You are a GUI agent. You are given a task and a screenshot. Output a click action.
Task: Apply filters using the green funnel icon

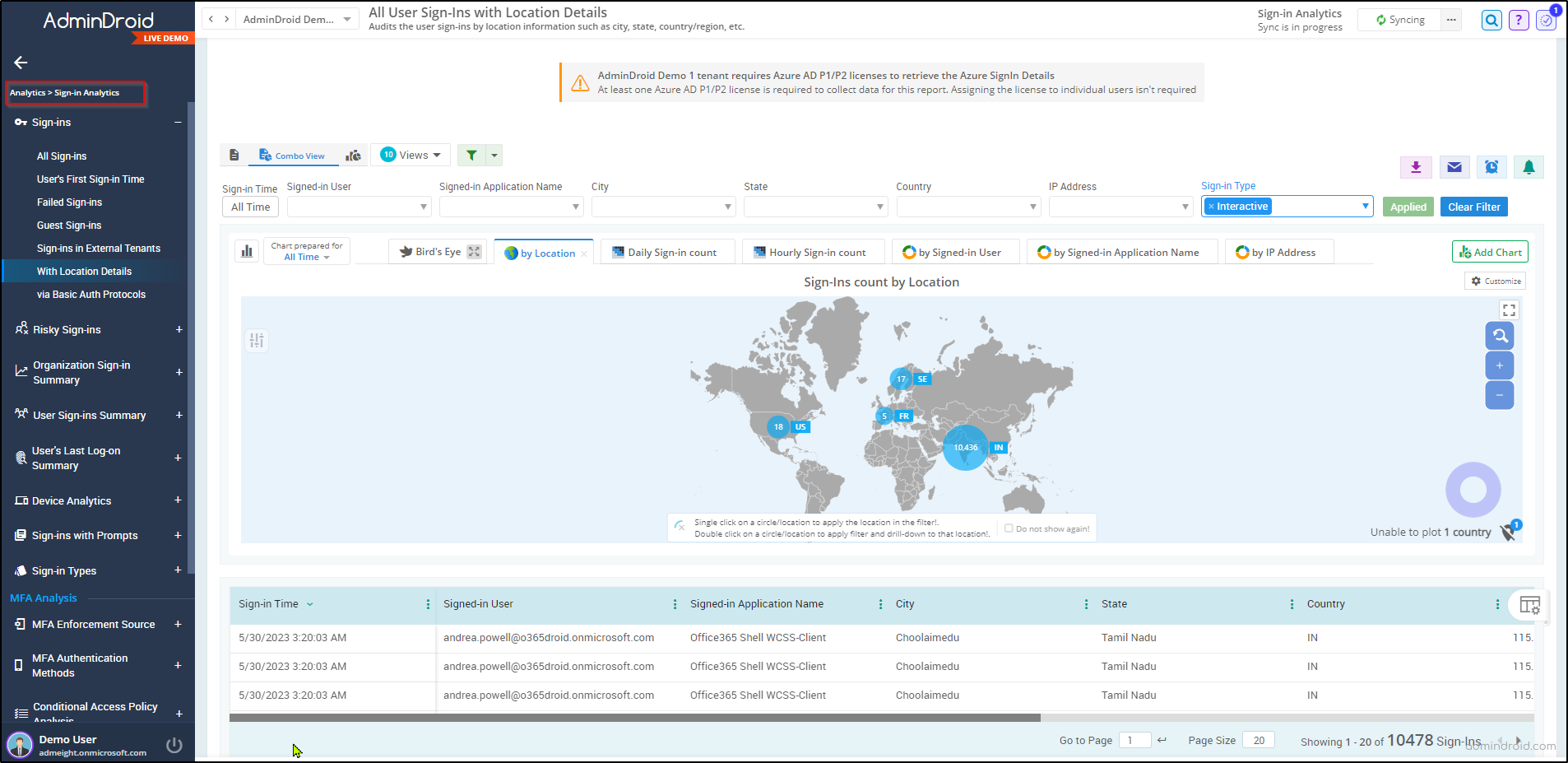click(x=470, y=155)
